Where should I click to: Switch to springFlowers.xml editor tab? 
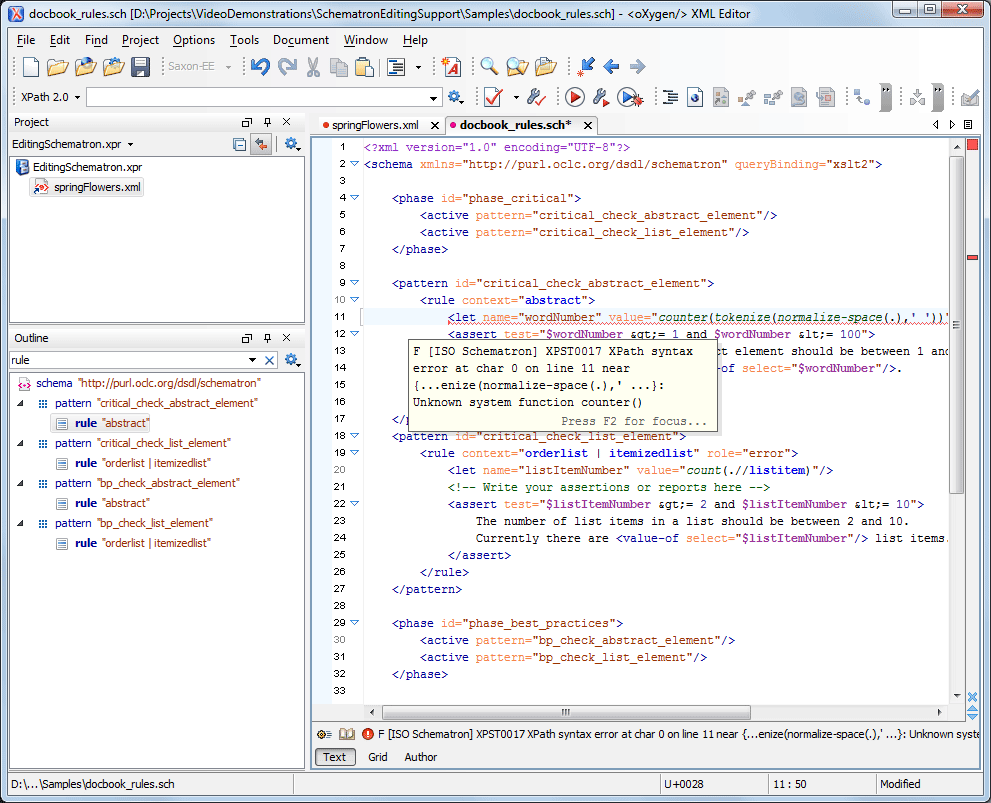coord(375,125)
